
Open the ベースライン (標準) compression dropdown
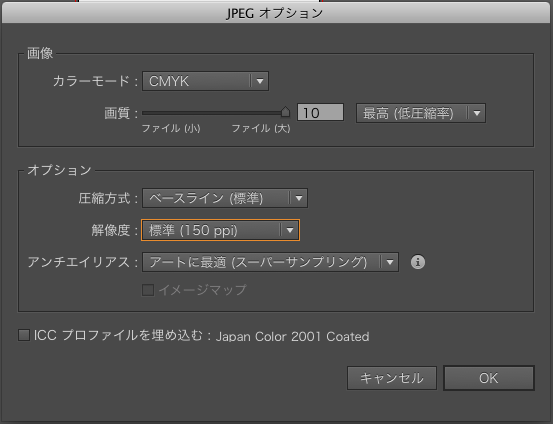[225, 198]
